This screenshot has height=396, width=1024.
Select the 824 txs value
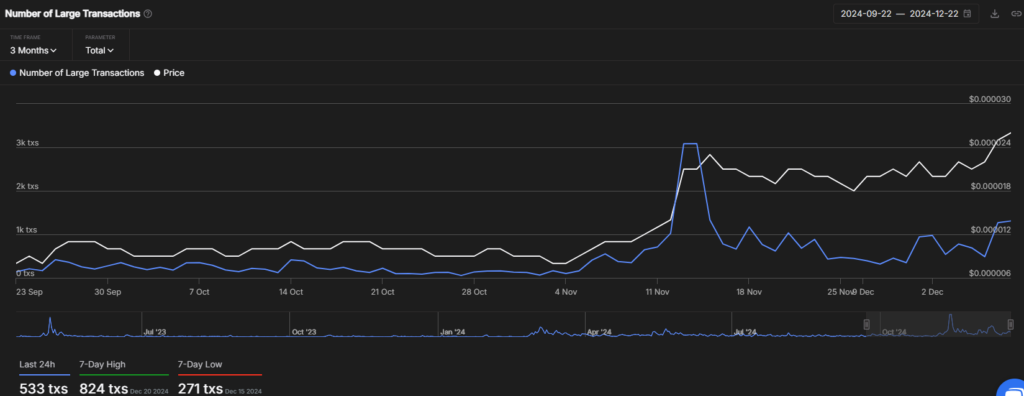pos(103,389)
